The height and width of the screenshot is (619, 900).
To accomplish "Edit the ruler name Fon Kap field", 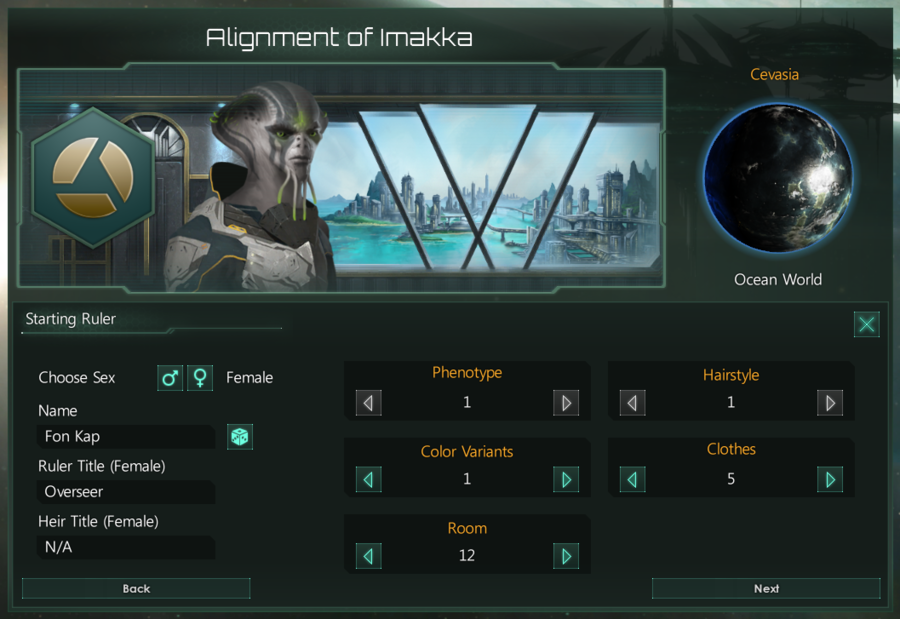I will click(127, 437).
